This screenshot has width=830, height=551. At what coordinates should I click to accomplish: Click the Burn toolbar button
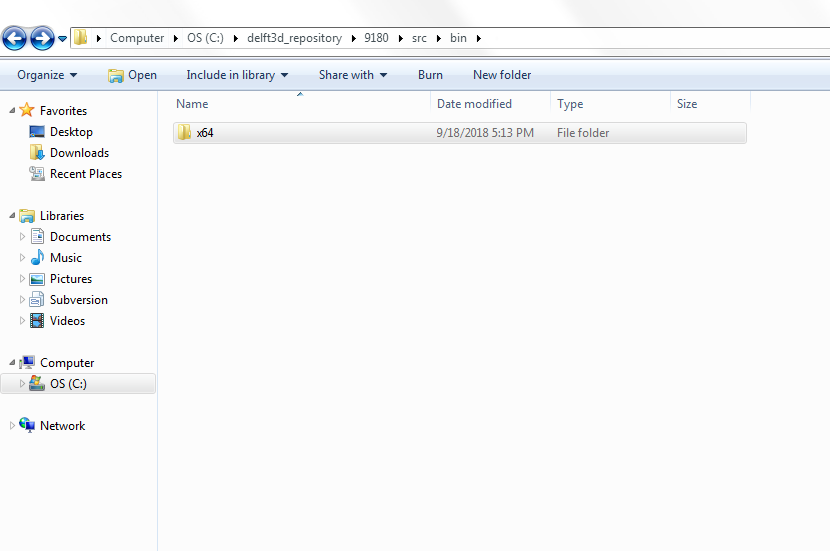[x=430, y=75]
